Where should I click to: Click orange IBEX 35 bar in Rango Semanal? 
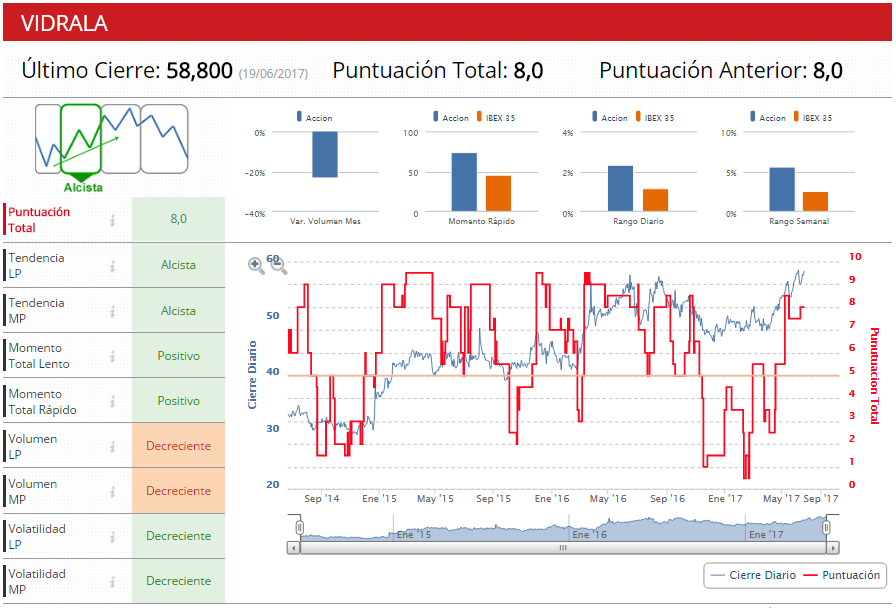[x=815, y=202]
